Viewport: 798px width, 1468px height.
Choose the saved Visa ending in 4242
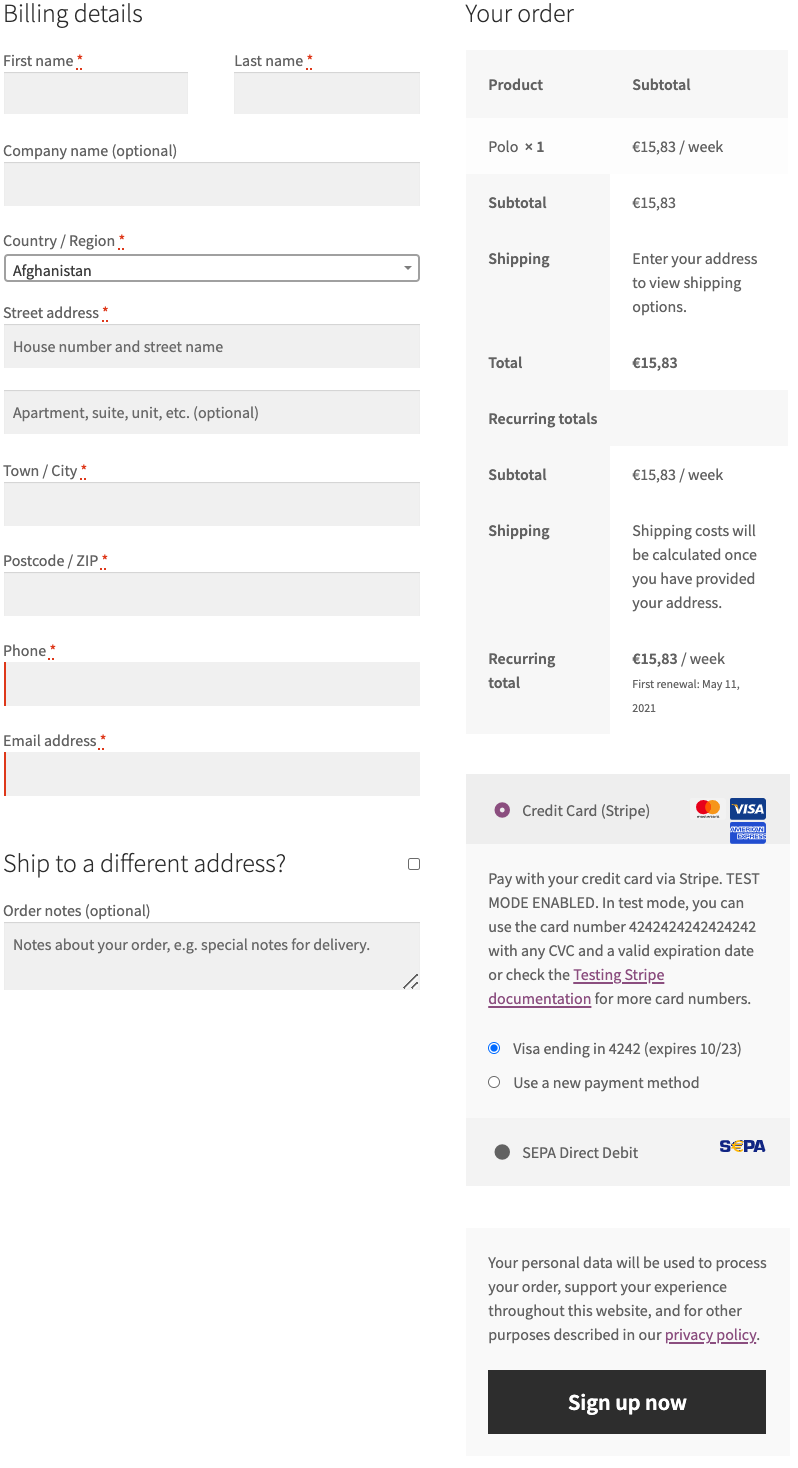tap(494, 1048)
